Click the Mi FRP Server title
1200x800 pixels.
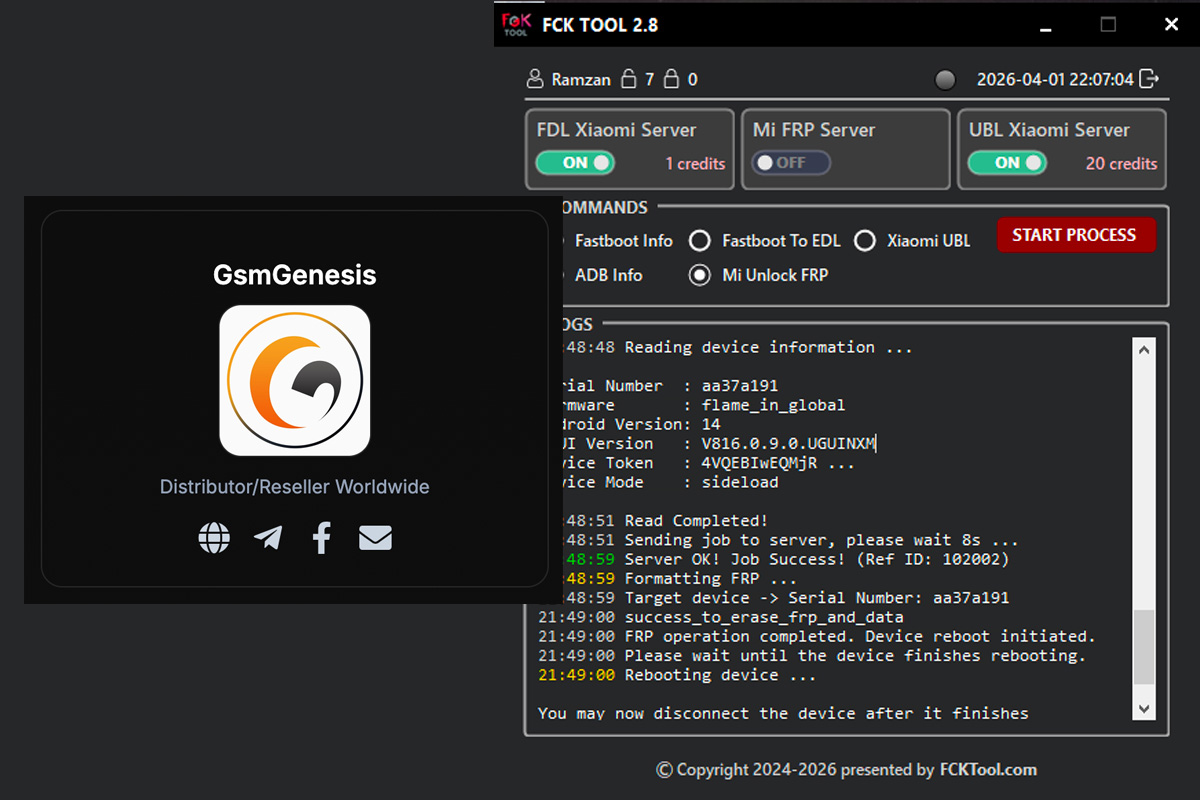click(x=813, y=130)
